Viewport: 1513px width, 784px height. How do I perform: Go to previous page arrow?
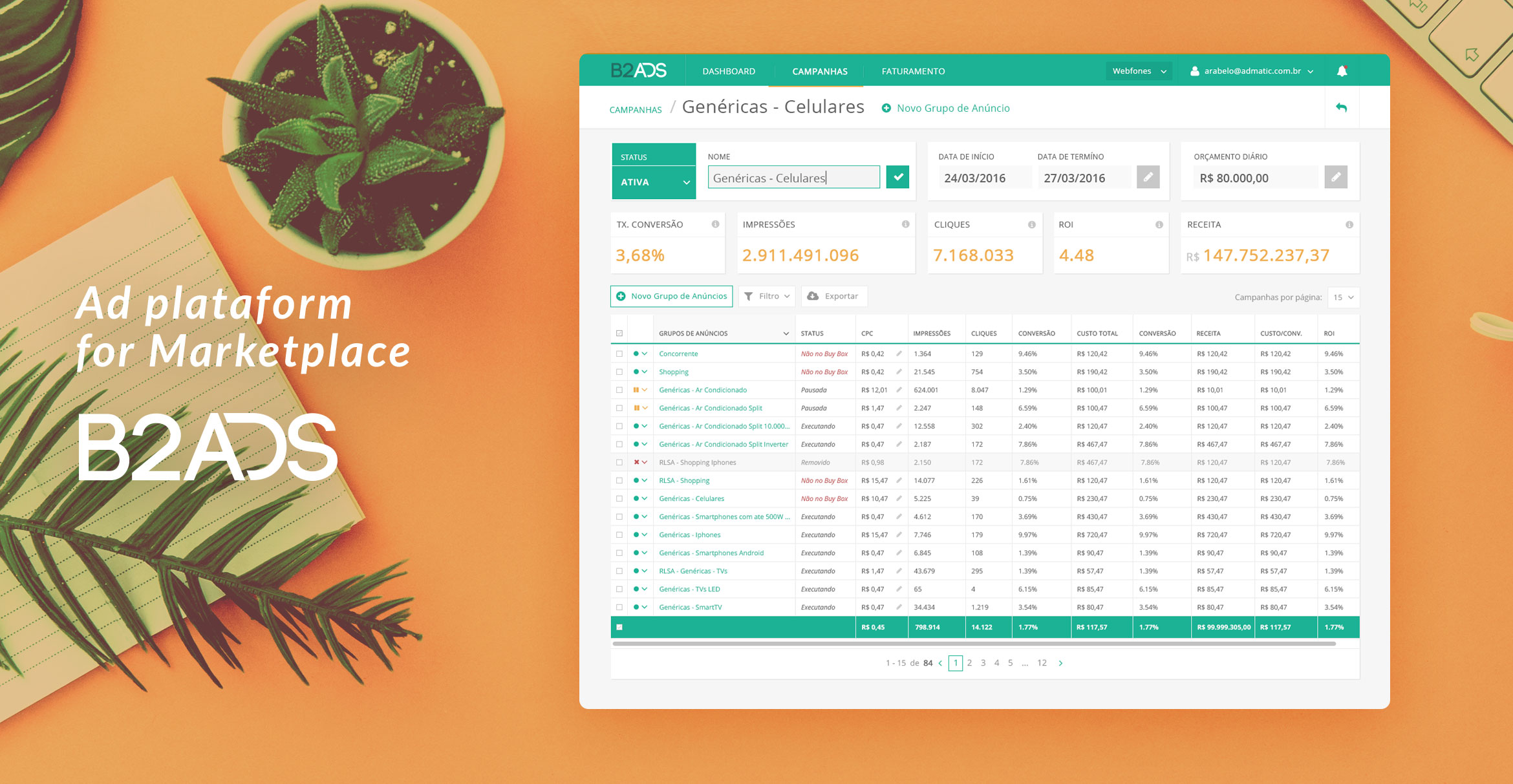coord(940,663)
